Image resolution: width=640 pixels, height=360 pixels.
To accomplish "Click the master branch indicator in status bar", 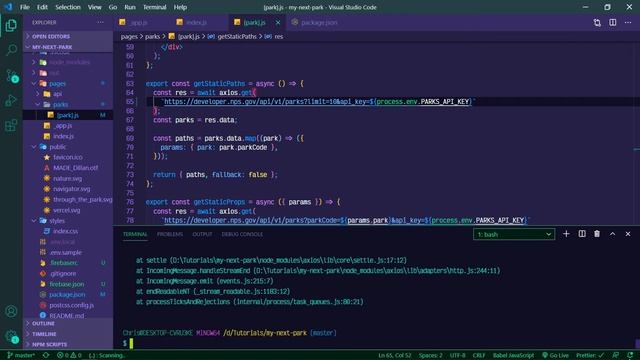I will (21, 355).
